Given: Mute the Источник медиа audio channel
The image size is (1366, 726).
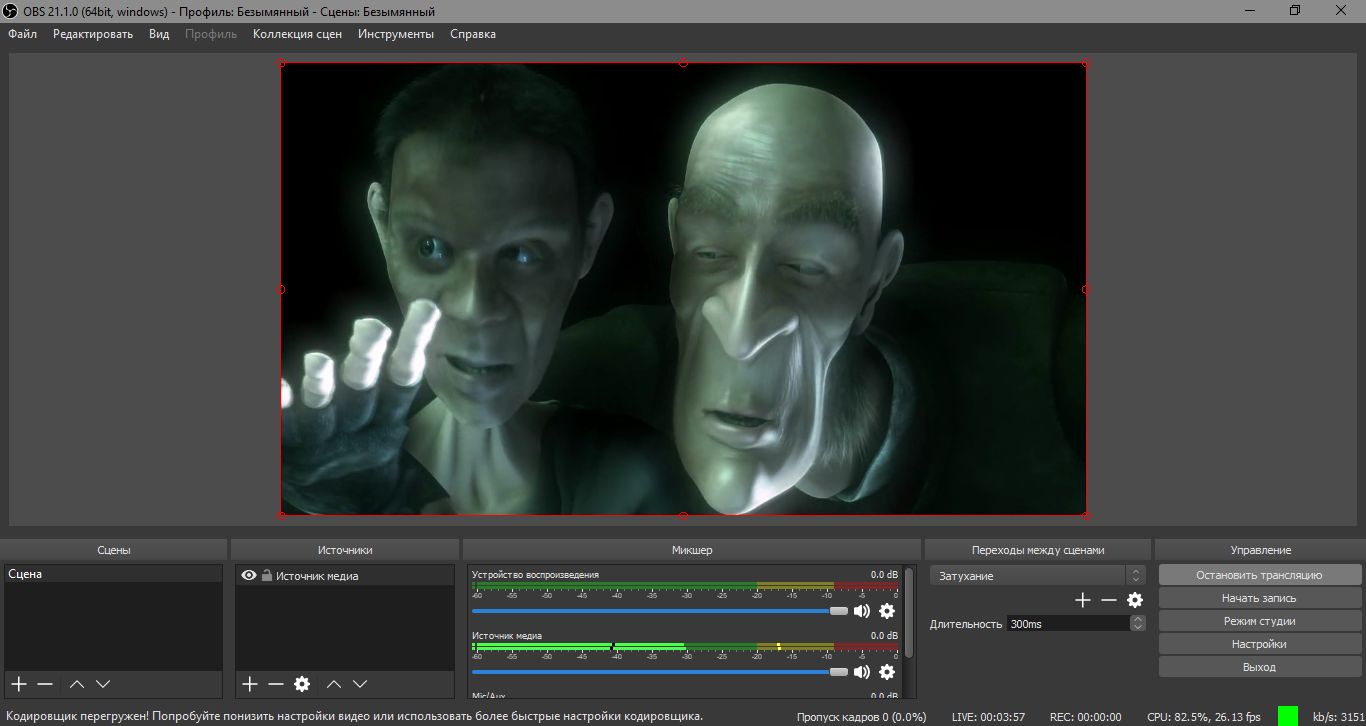Looking at the screenshot, I should pos(861,672).
